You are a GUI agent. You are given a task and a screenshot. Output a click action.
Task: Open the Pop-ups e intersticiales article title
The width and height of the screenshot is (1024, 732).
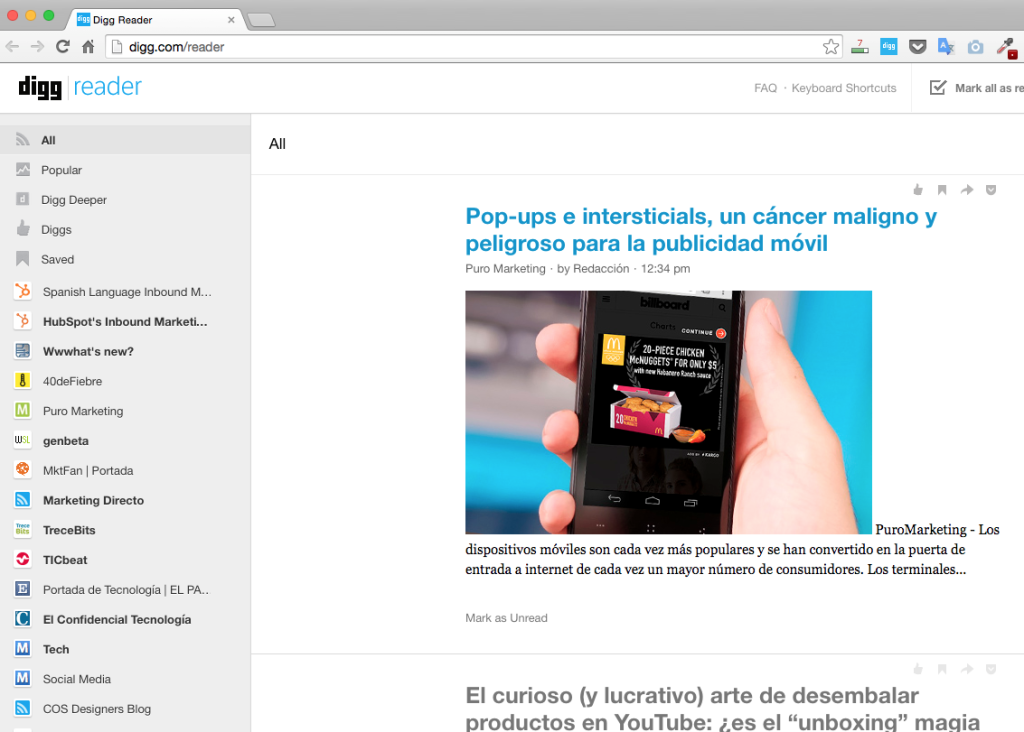[701, 229]
